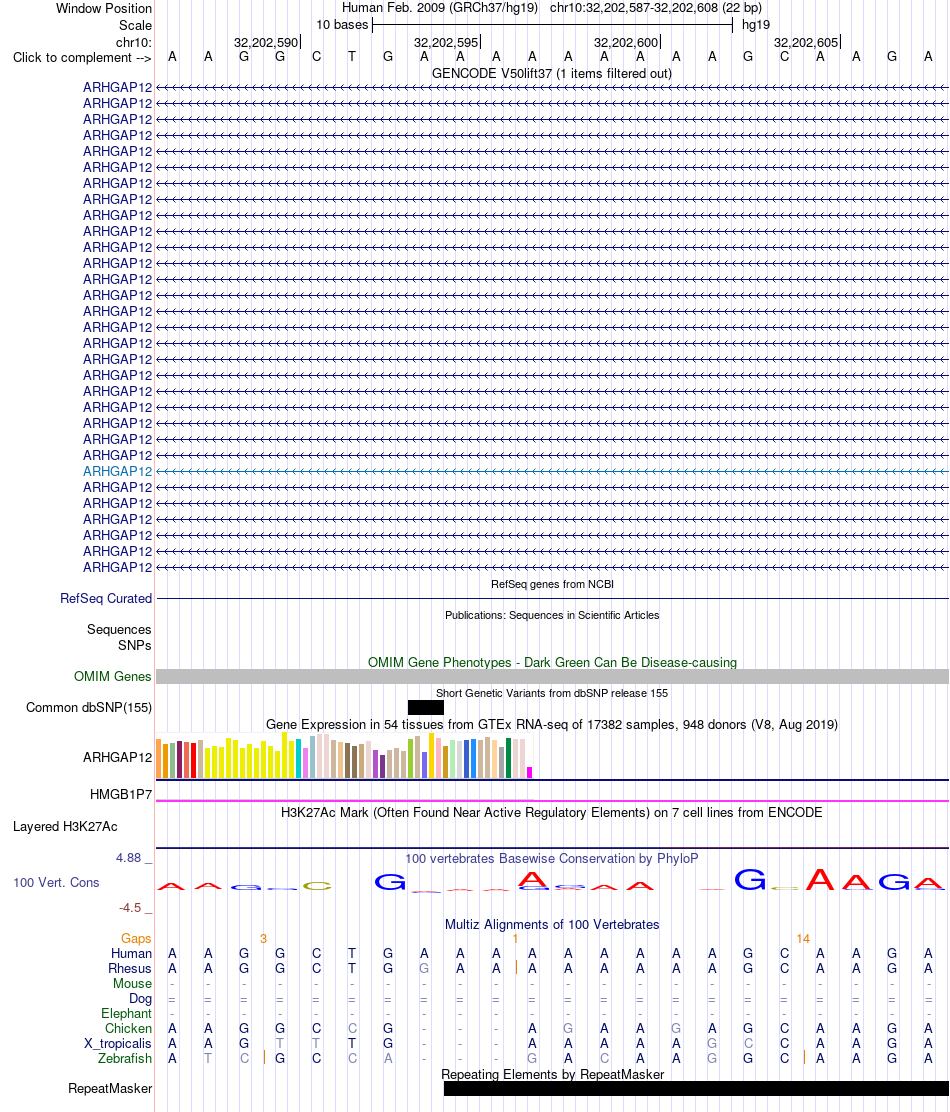This screenshot has width=950, height=1112.
Task: Click the 4.88 upper PhyloP scale value
Action: point(129,858)
